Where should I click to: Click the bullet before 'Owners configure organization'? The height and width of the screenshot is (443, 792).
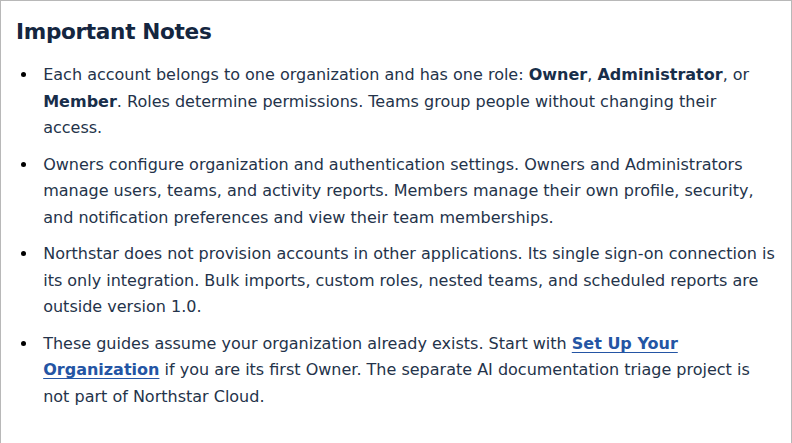point(24,165)
